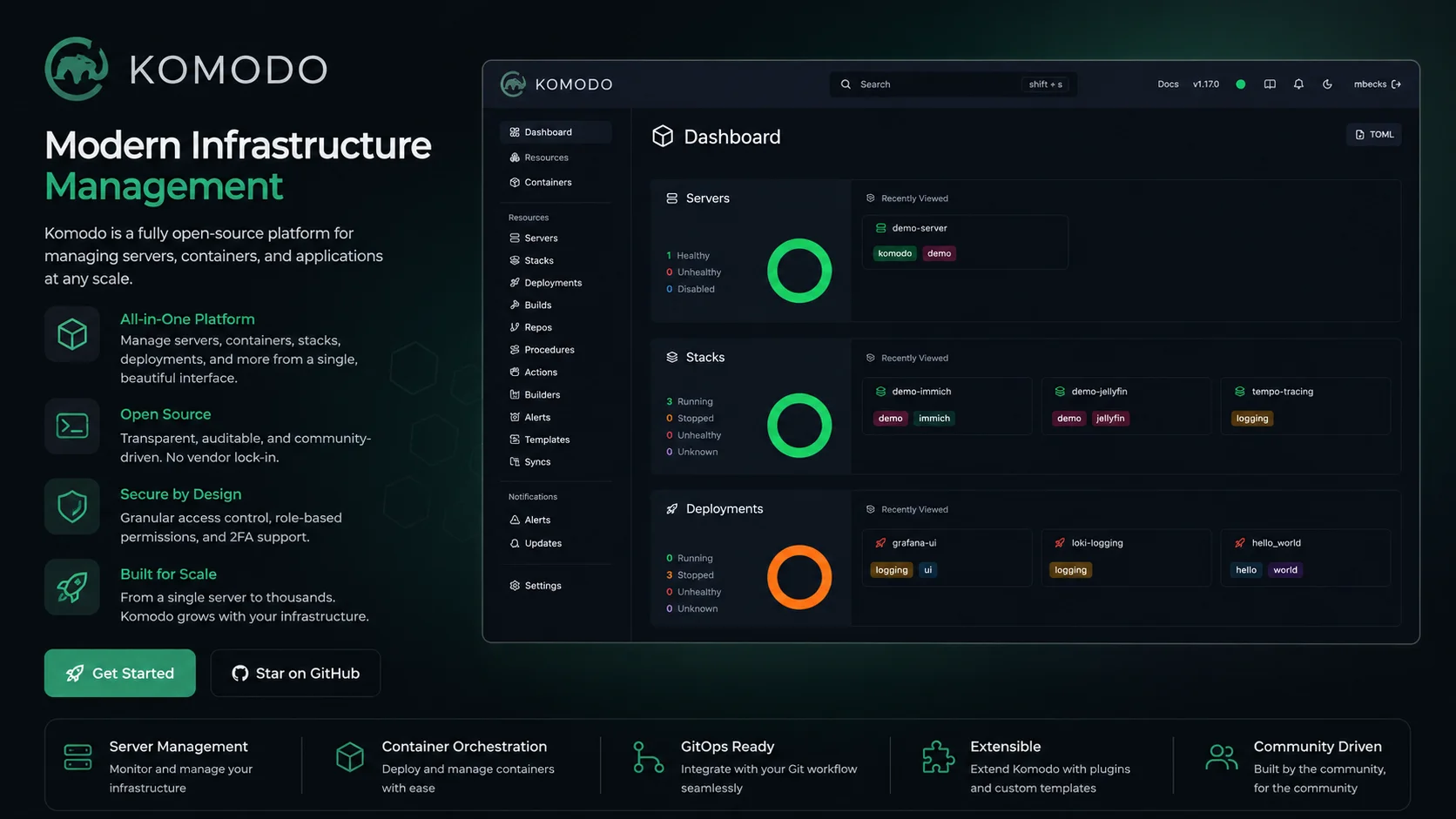Screen dimensions: 1456x819
Task: Click the alarm icon beside Alerts under Resources
Action: coord(515,418)
